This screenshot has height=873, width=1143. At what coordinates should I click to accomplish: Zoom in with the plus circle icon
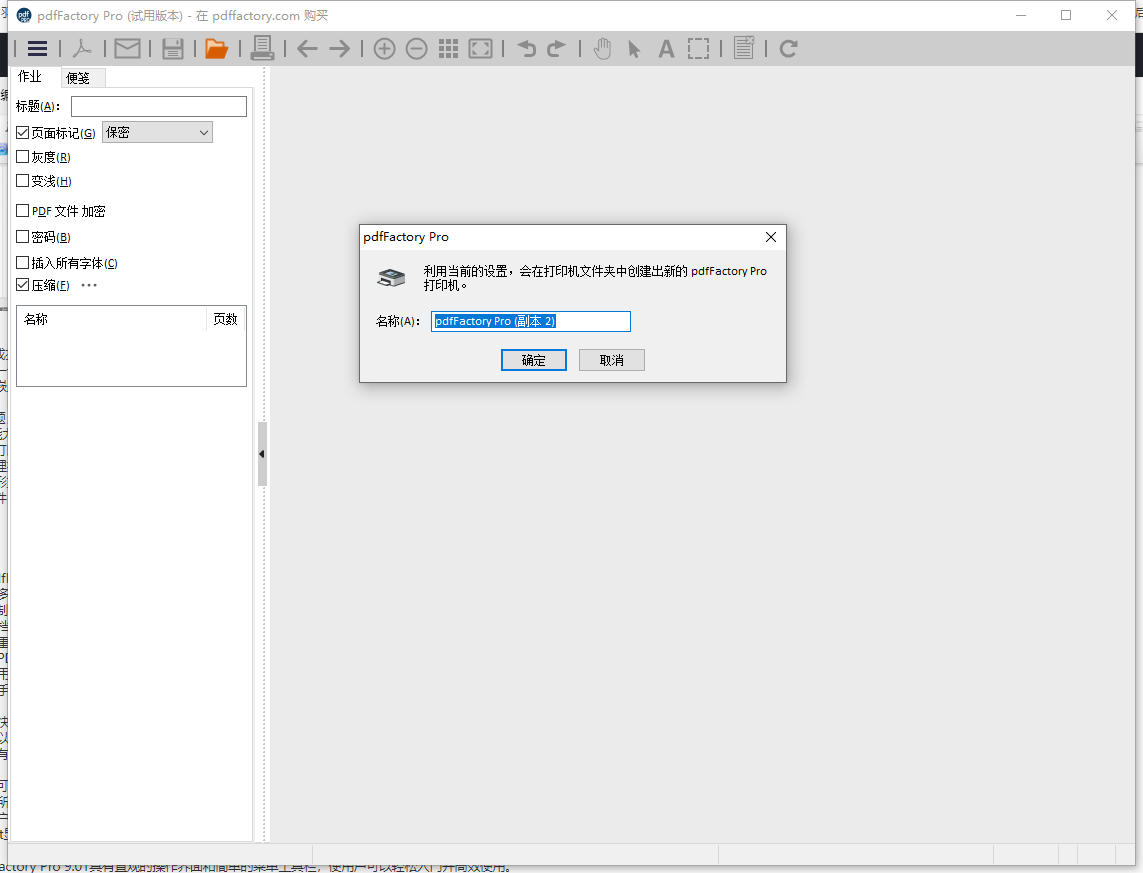click(384, 48)
